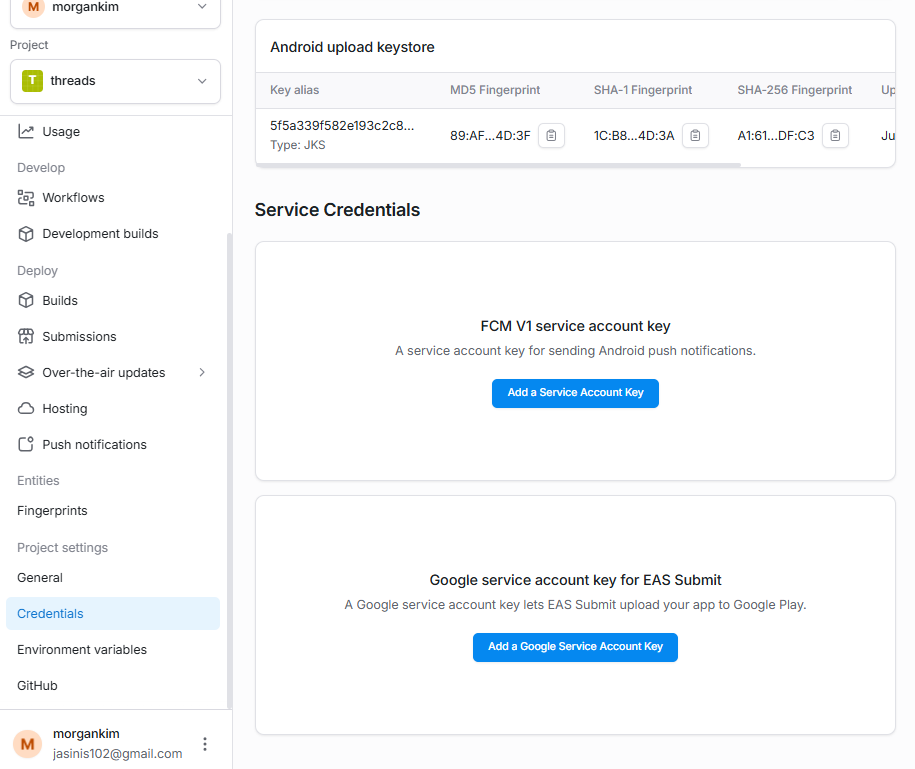Screen dimensions: 915x769
Task: Open the Usage page
Action: click(113, 131)
